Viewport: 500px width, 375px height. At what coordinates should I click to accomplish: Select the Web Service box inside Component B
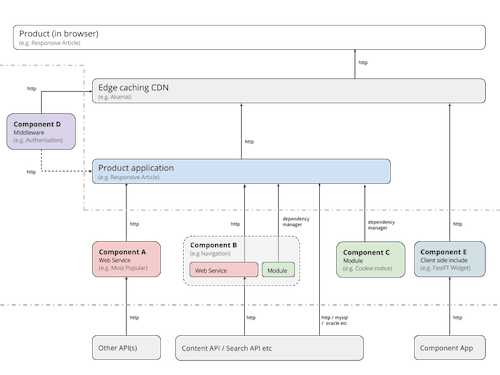[224, 270]
